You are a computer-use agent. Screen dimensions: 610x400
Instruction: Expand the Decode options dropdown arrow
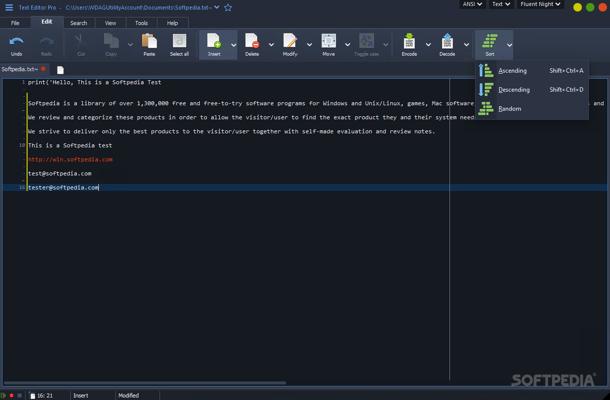[x=466, y=45]
